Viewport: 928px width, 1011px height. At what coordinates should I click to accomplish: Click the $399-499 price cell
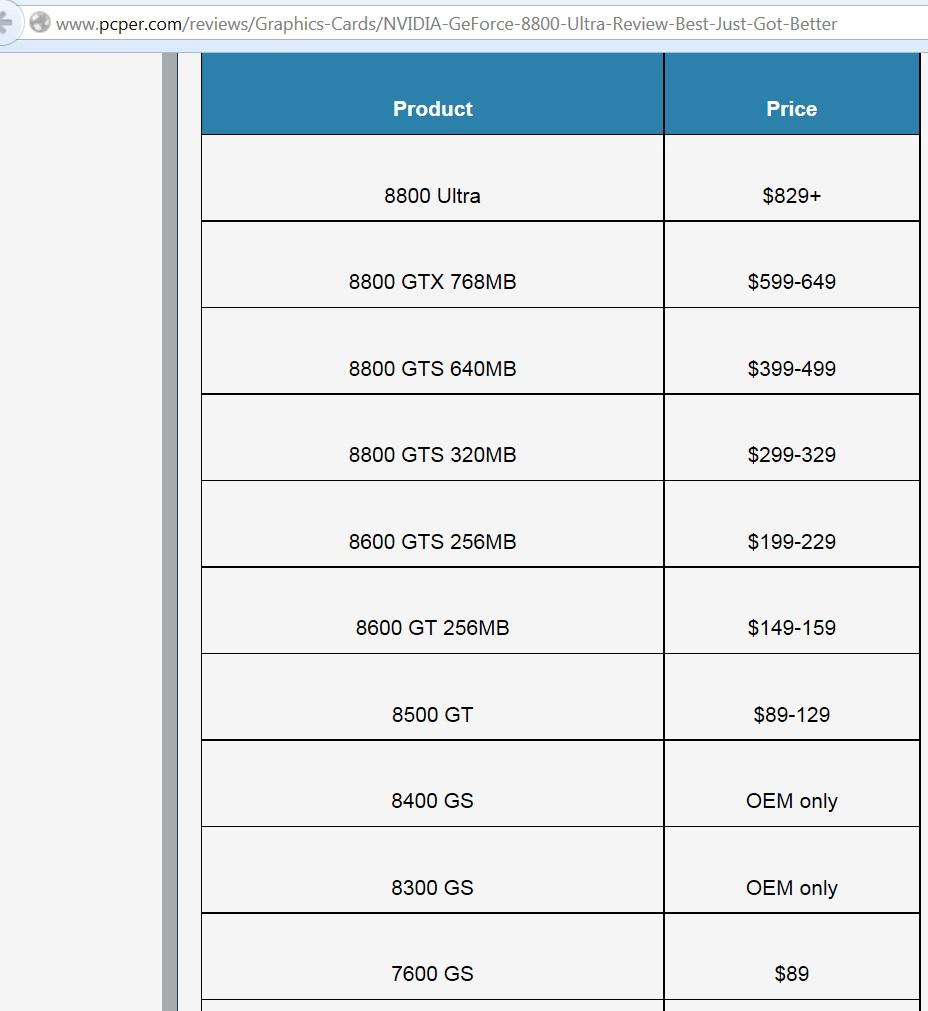click(792, 351)
